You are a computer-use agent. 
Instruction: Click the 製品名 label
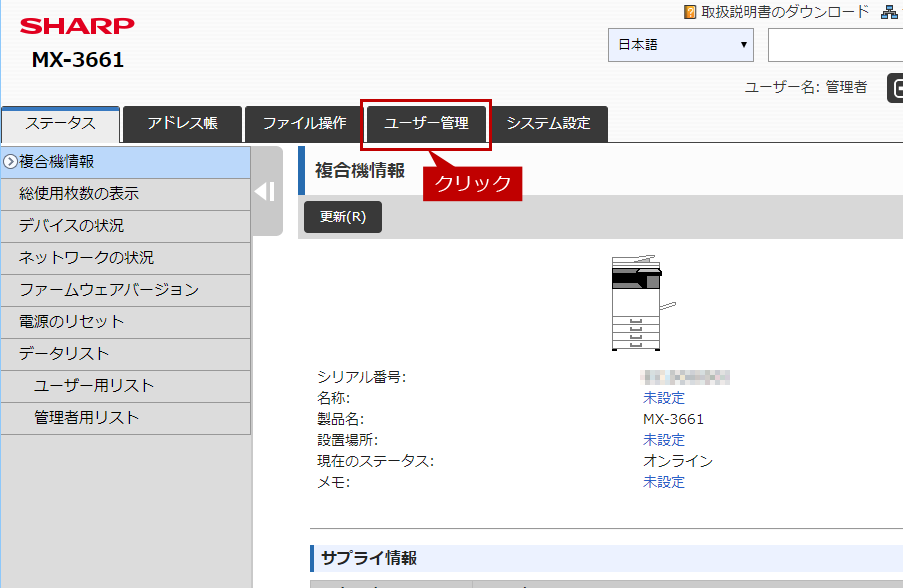[x=340, y=419]
